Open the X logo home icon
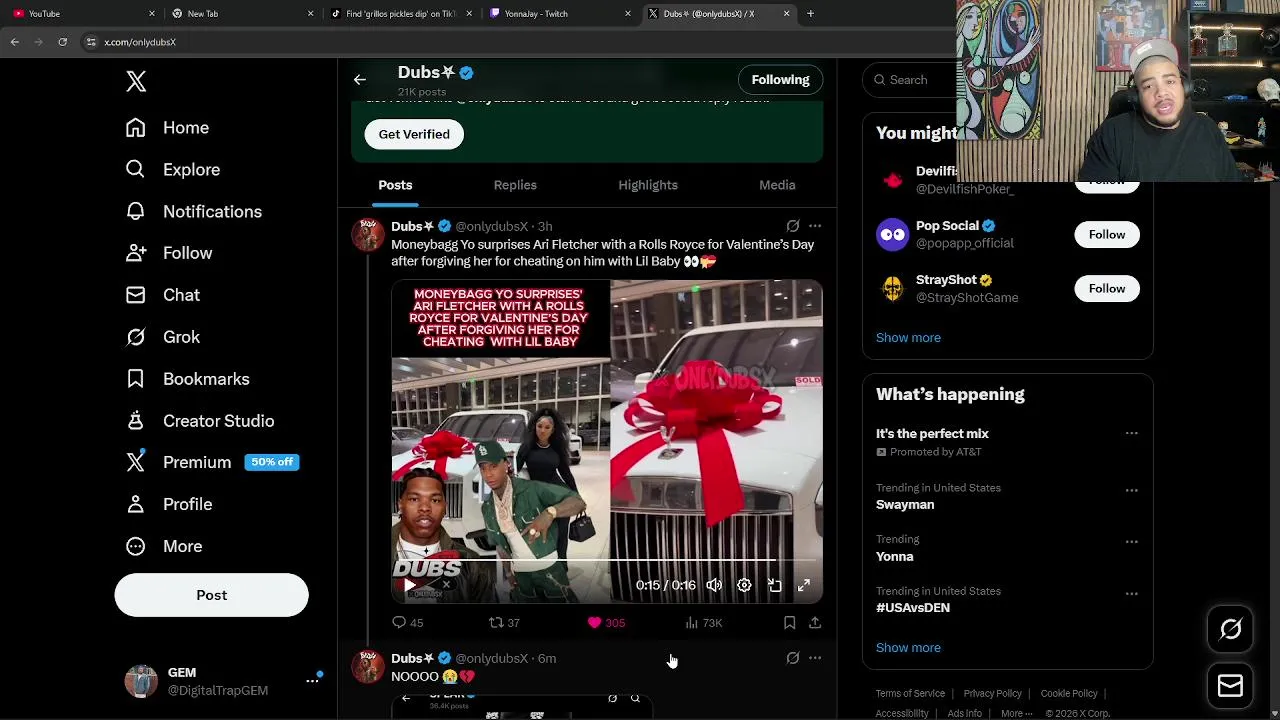 (136, 82)
